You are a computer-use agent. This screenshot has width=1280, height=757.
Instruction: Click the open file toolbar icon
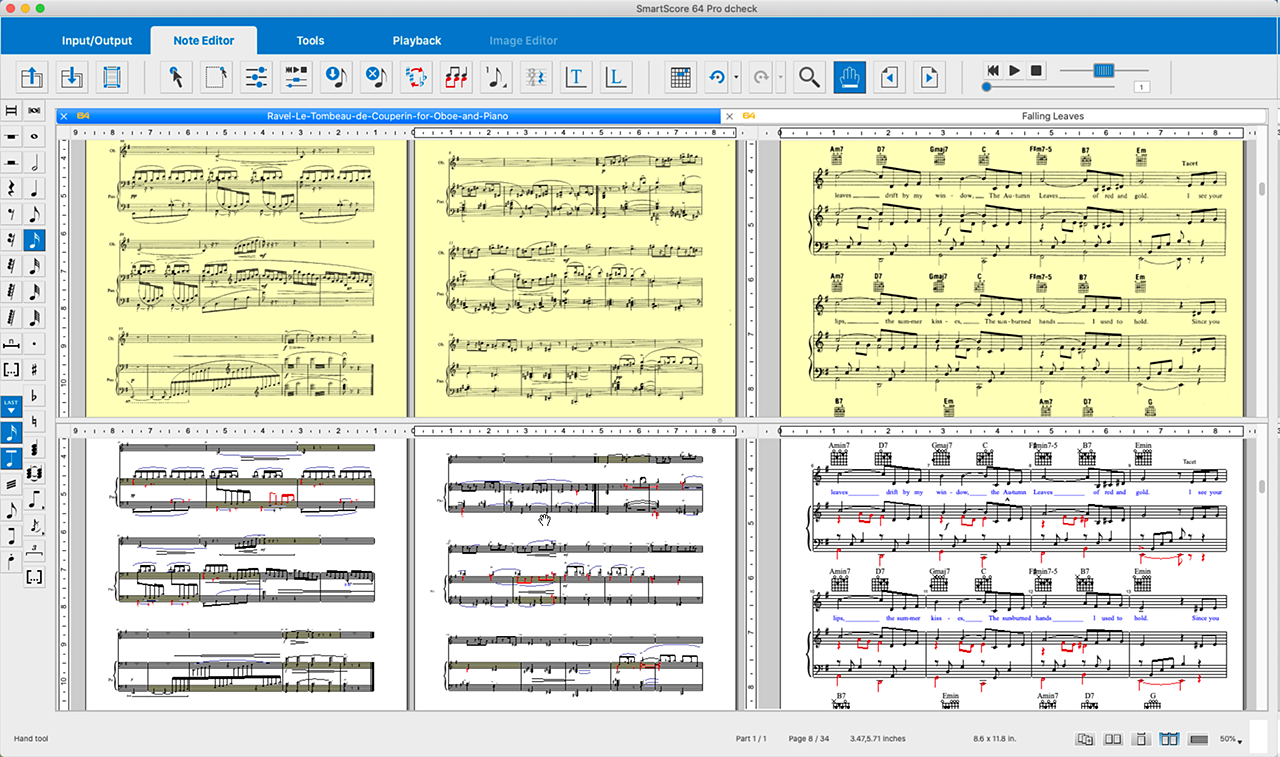pos(32,77)
